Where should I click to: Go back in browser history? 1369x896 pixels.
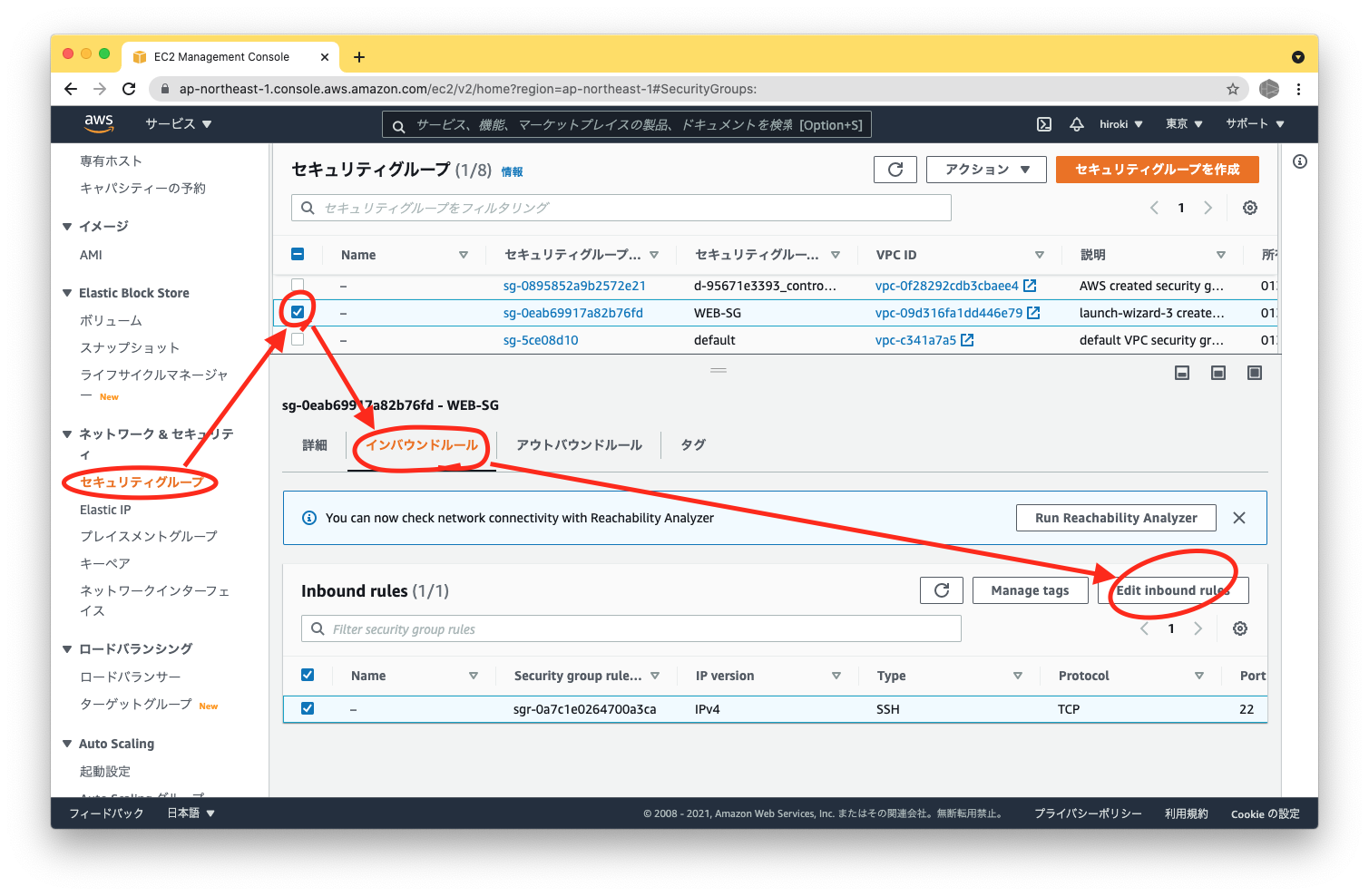[71, 89]
